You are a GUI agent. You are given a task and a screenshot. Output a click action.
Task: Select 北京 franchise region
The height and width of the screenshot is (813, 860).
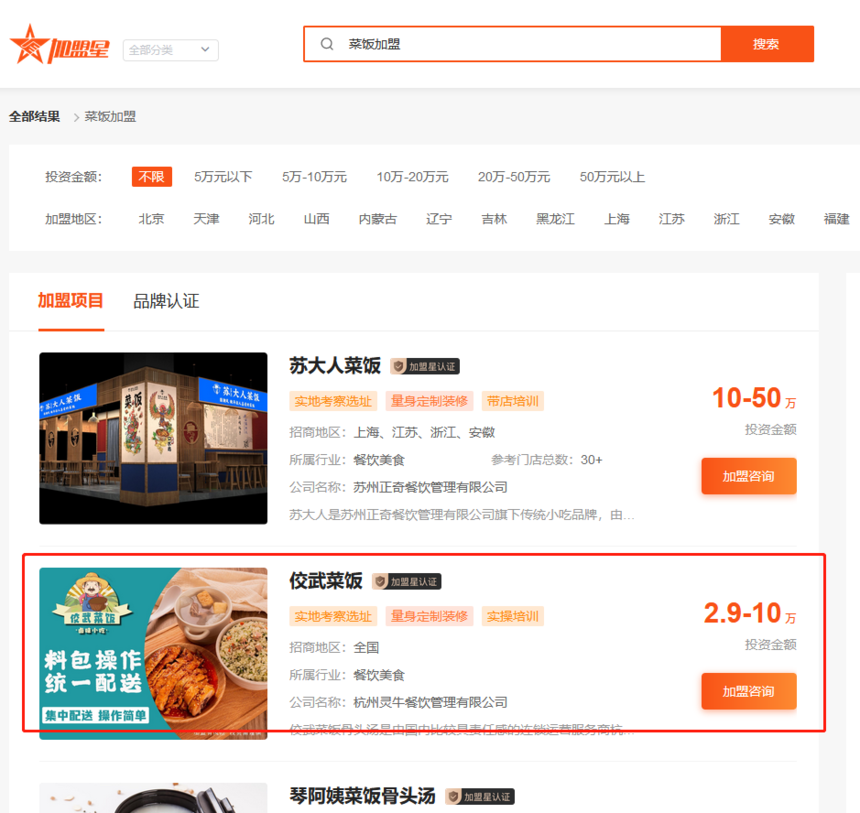pos(151,219)
